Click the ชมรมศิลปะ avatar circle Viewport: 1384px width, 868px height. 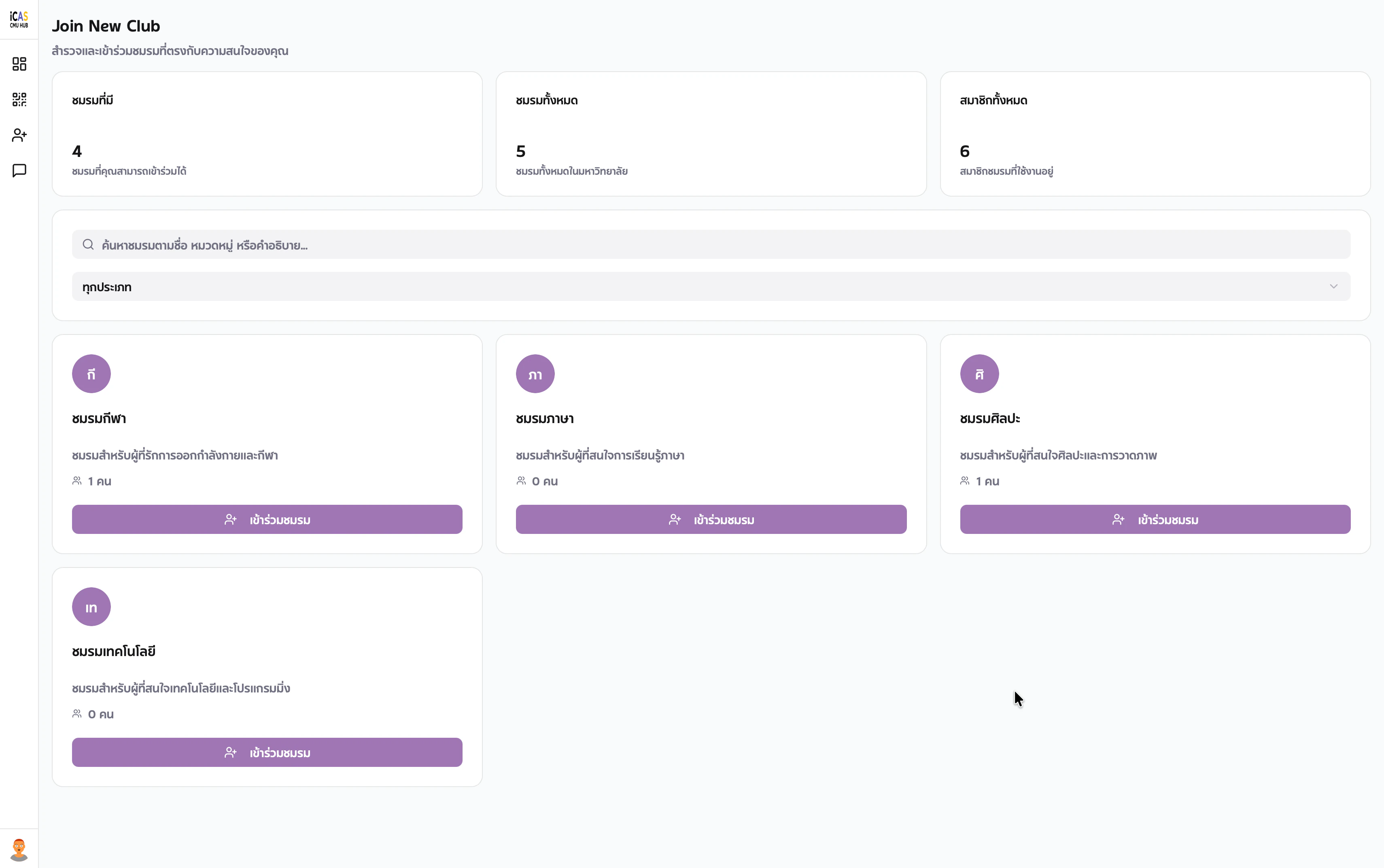tap(980, 374)
